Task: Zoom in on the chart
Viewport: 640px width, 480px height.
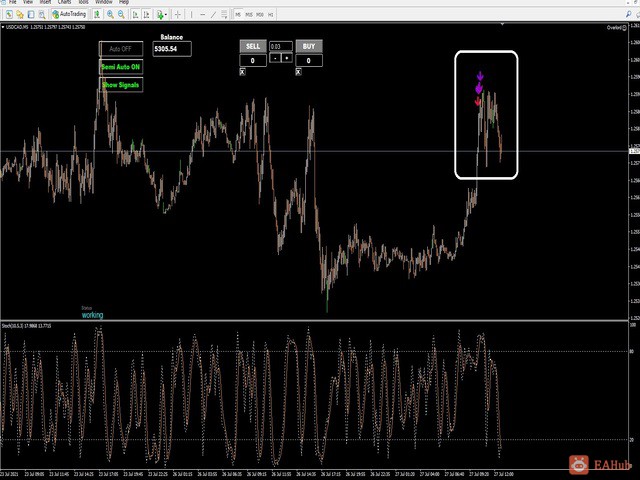Action: coord(110,15)
